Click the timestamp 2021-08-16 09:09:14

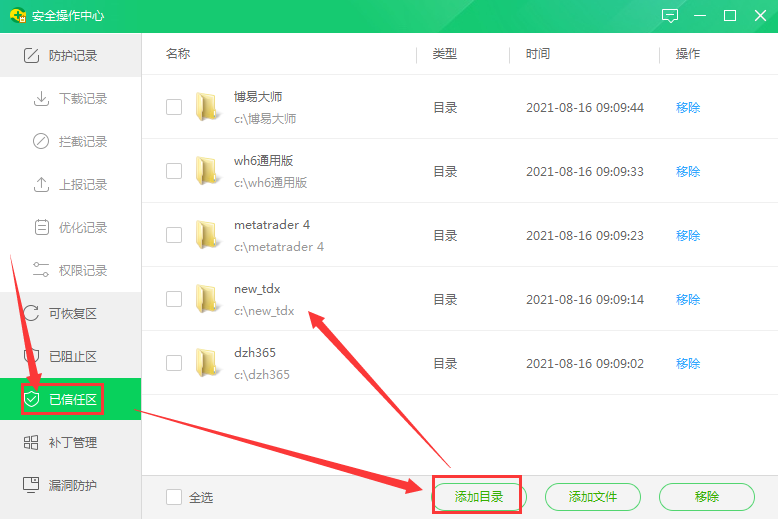585,299
